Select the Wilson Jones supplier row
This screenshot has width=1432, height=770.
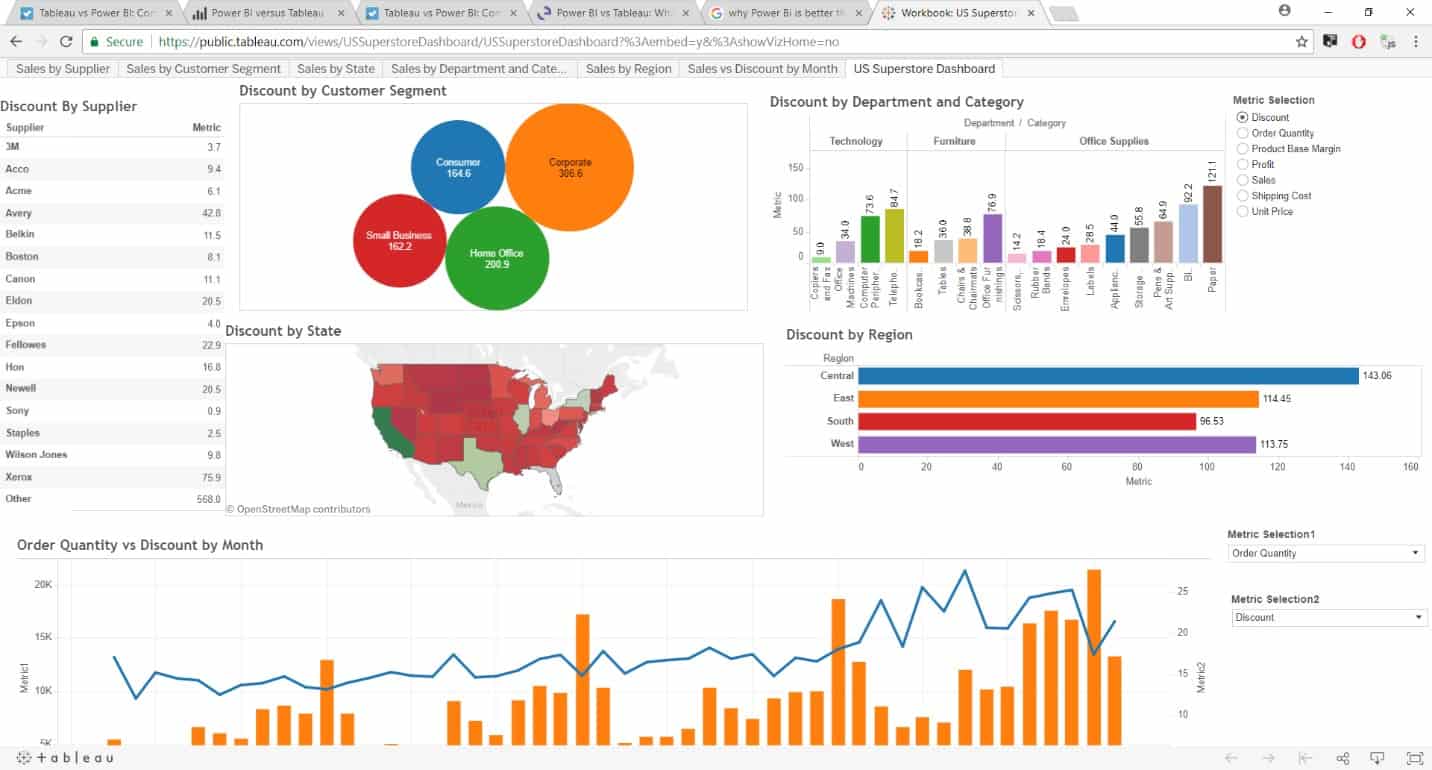coord(112,454)
